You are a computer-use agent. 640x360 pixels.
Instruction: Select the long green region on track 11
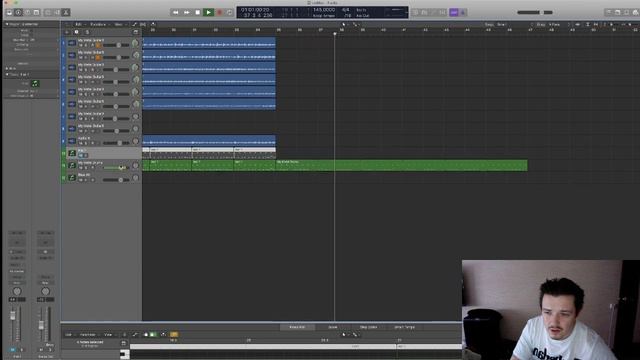click(x=401, y=165)
